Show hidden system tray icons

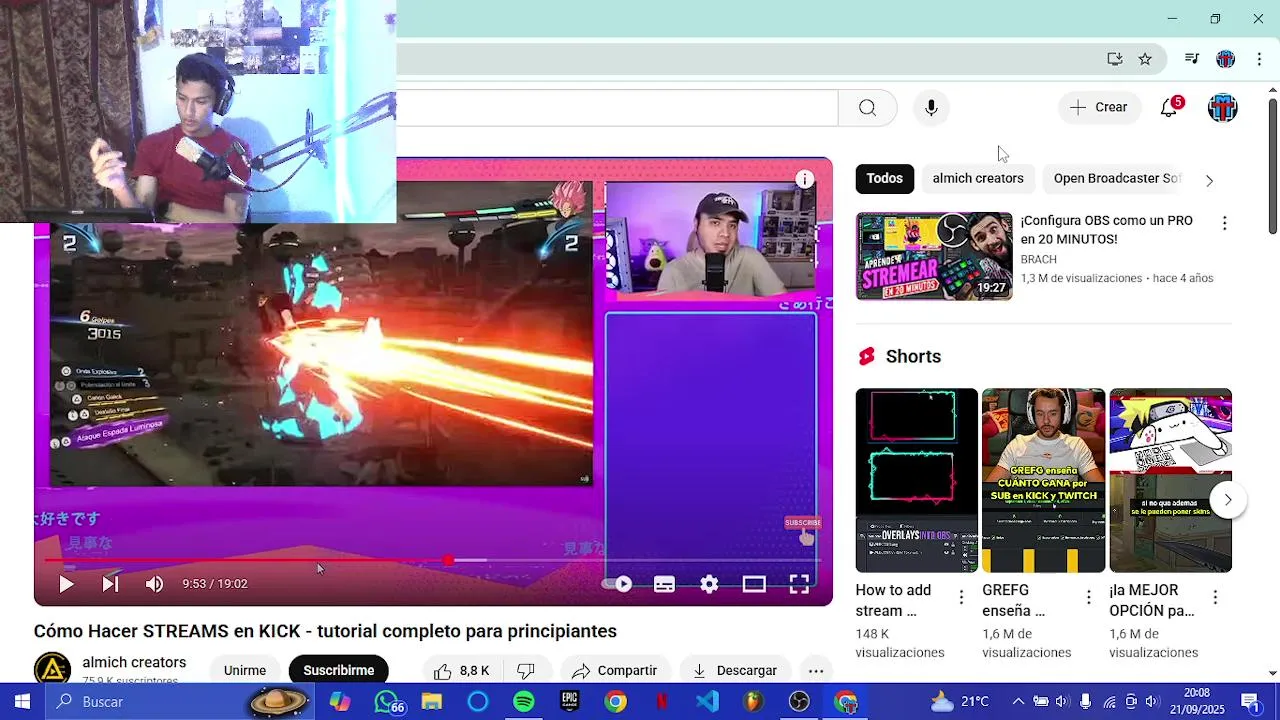coord(1018,702)
